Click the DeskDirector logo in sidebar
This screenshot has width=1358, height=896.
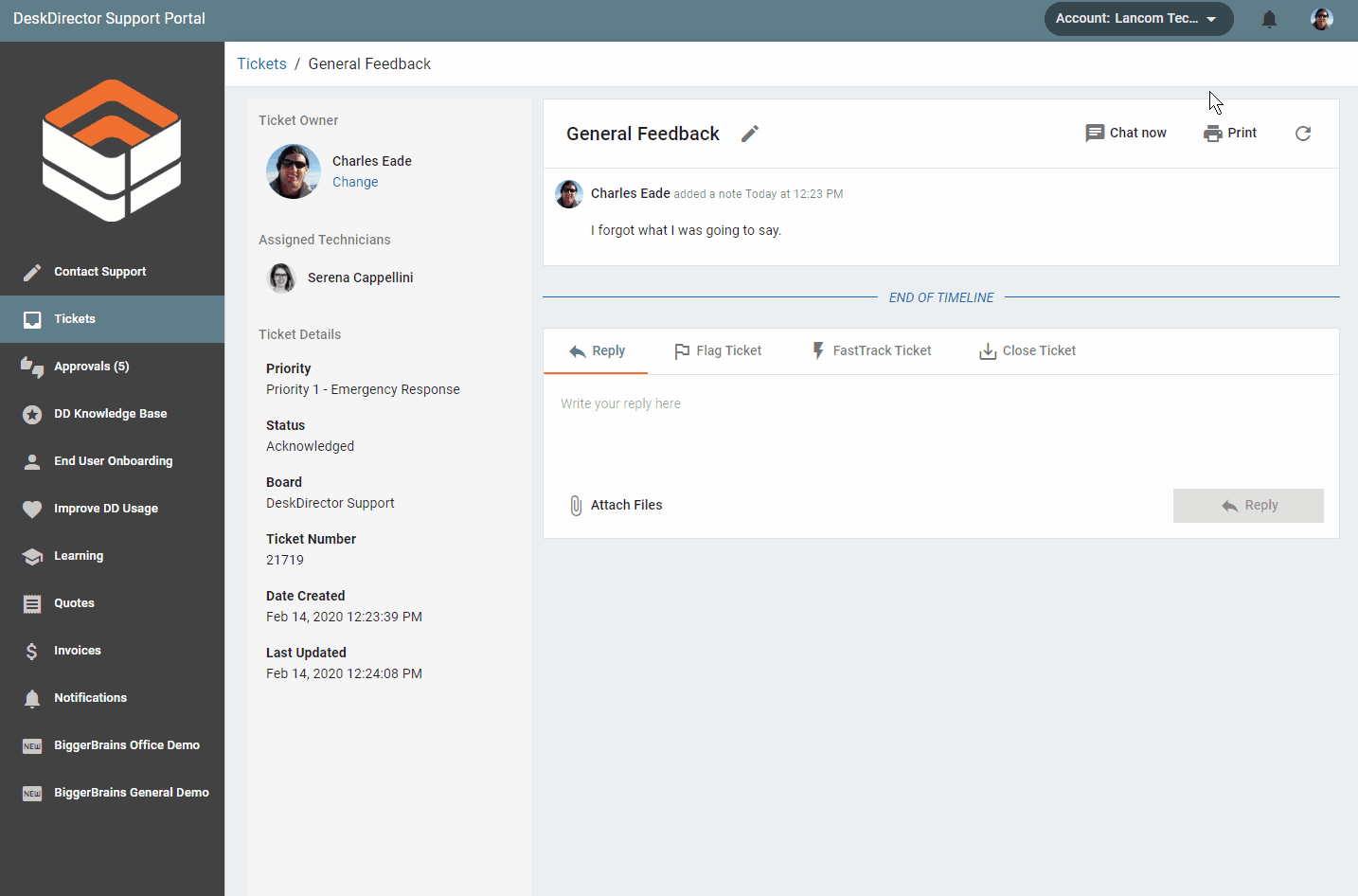coord(112,151)
